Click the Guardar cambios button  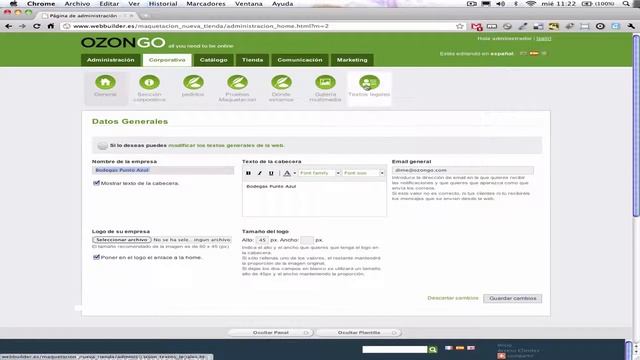point(513,298)
